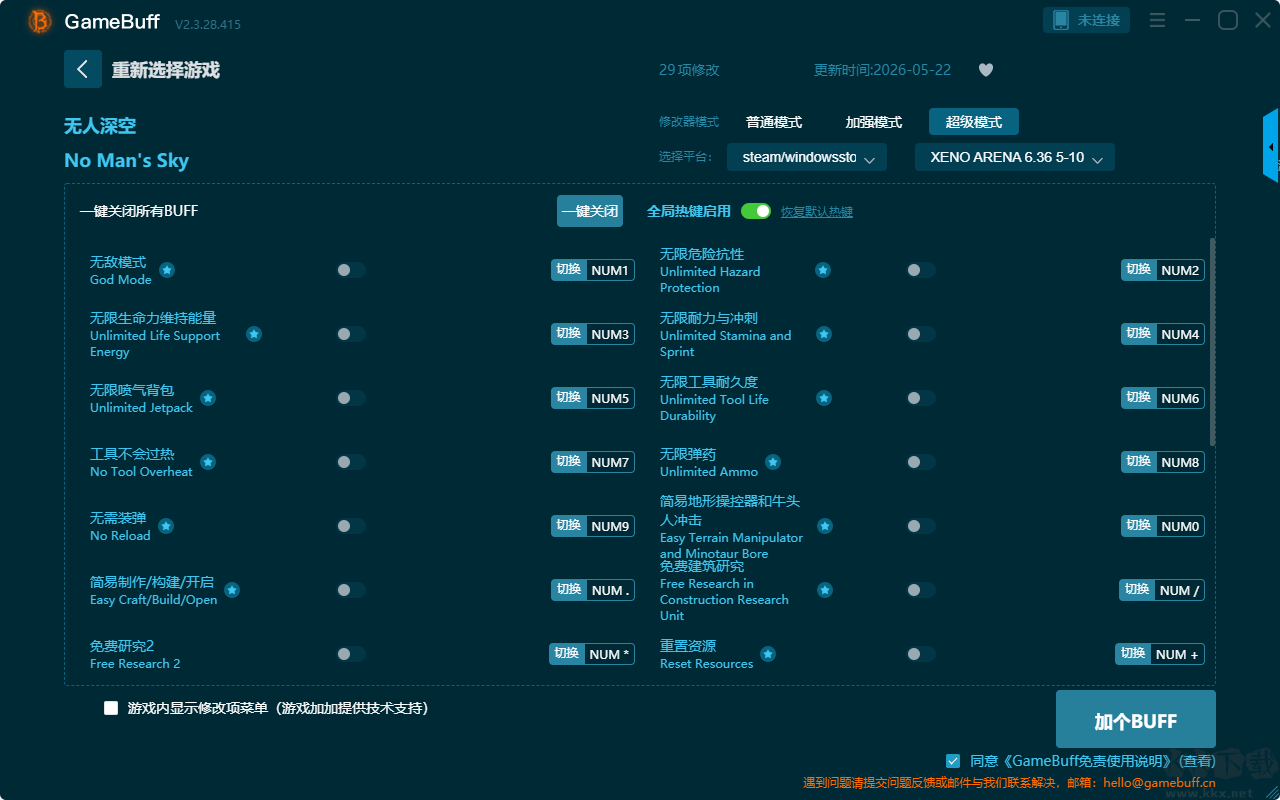
Task: Click the 29项修改 count text
Action: (689, 70)
